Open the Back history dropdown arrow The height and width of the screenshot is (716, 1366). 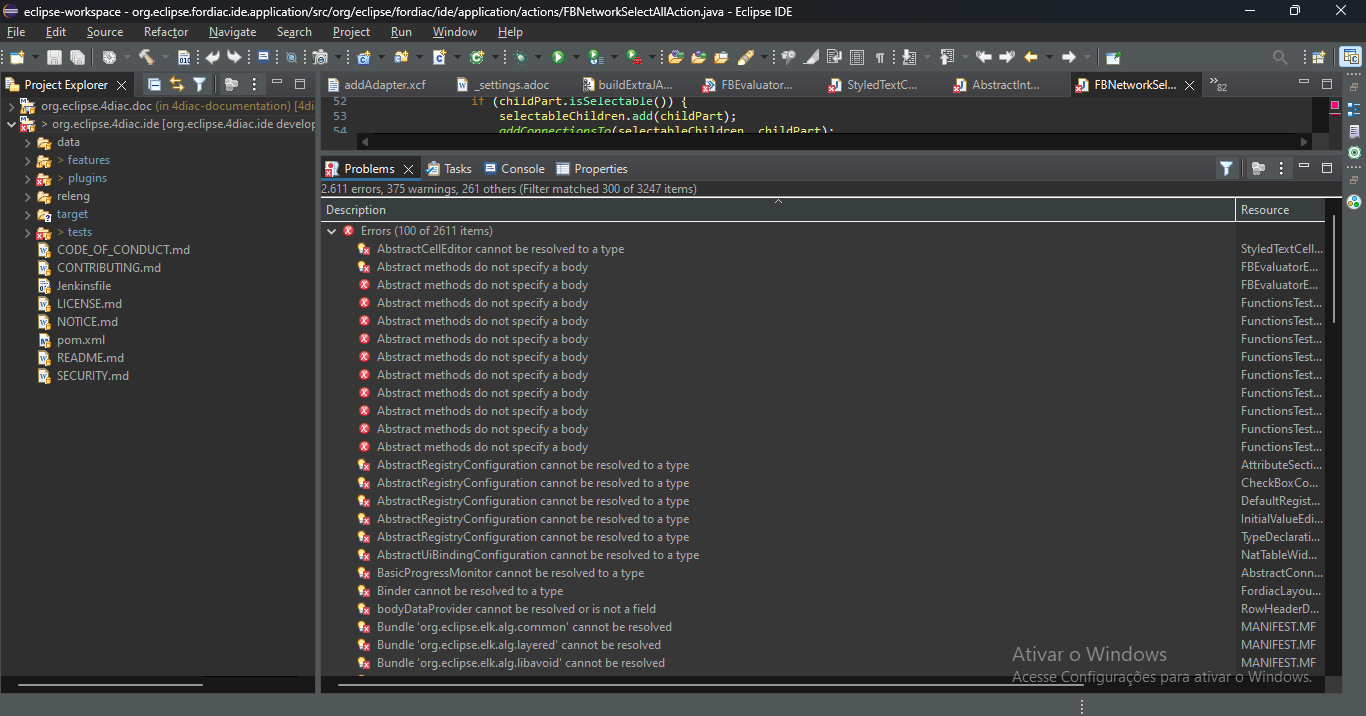1049,57
